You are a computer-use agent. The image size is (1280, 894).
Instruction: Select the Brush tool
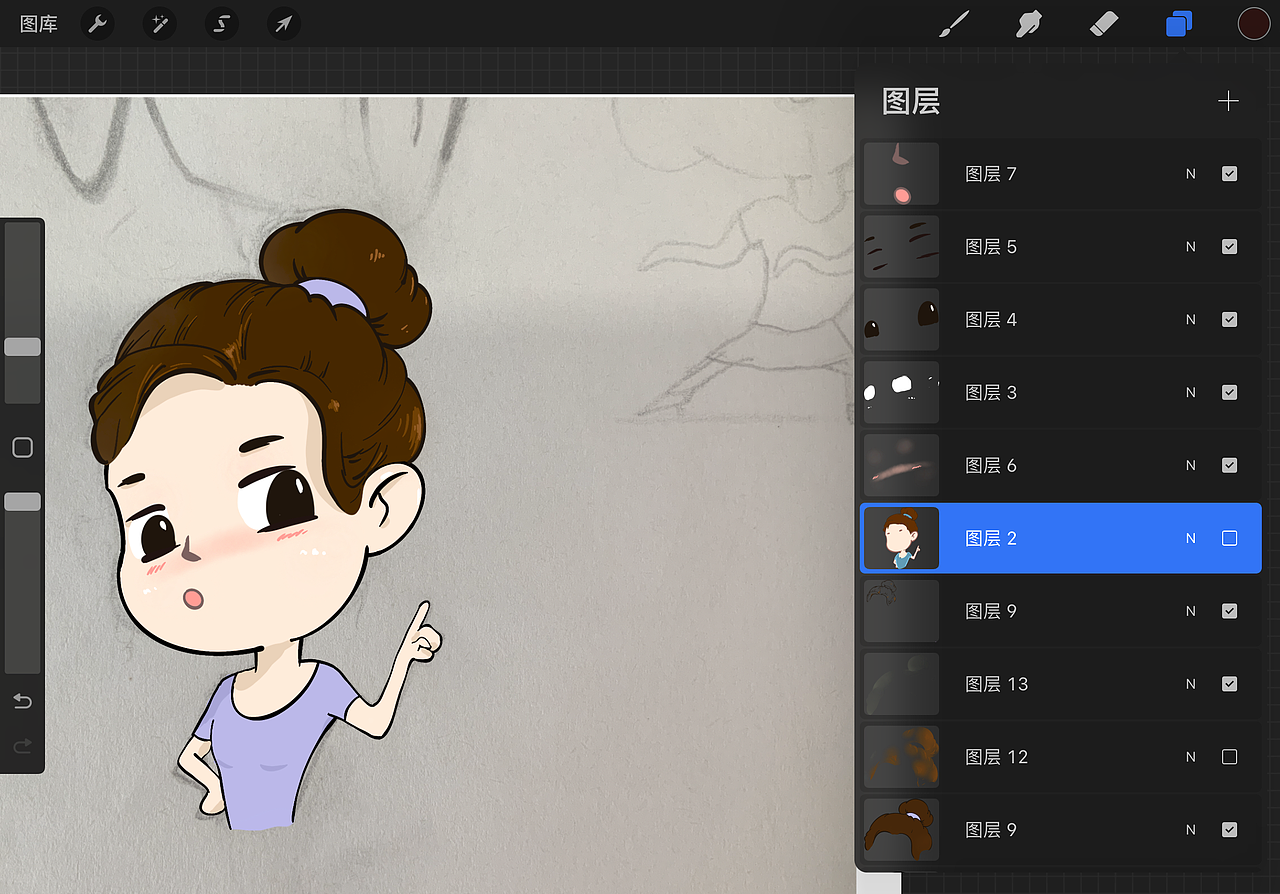point(954,24)
